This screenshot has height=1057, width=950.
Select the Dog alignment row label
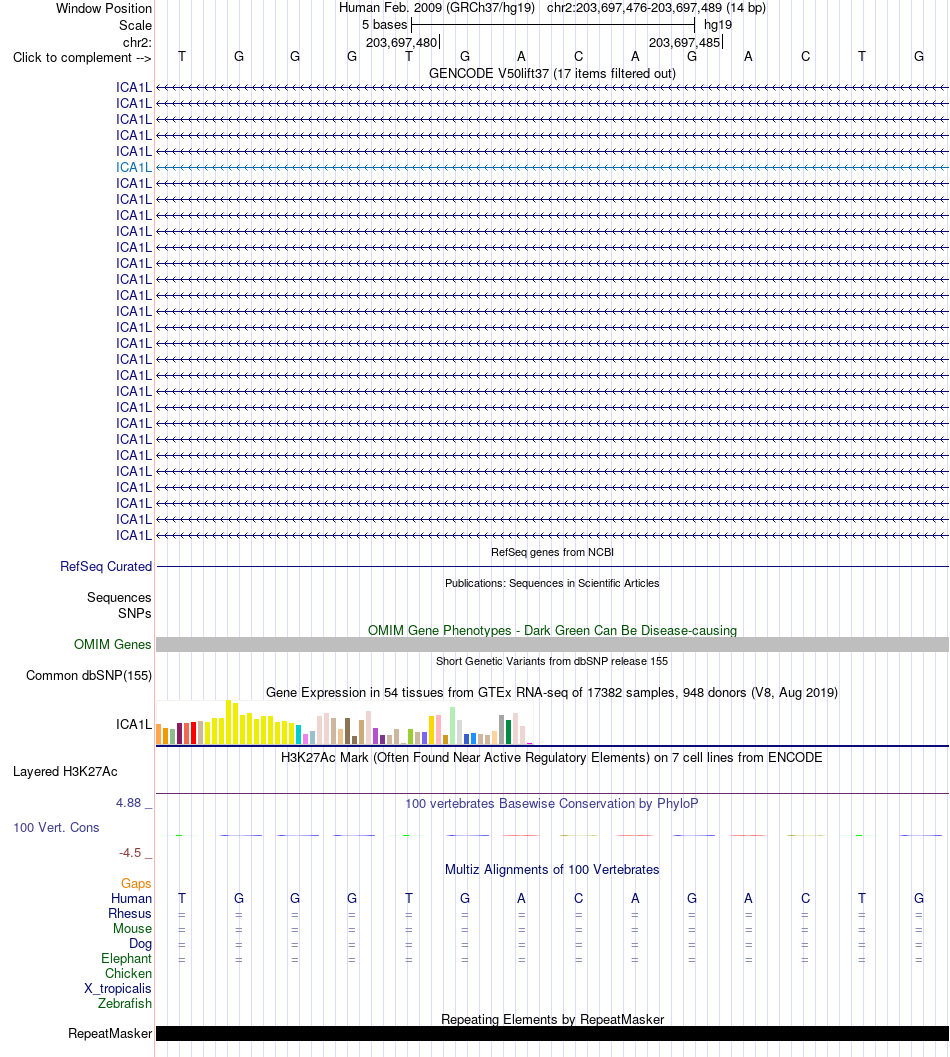coord(140,944)
